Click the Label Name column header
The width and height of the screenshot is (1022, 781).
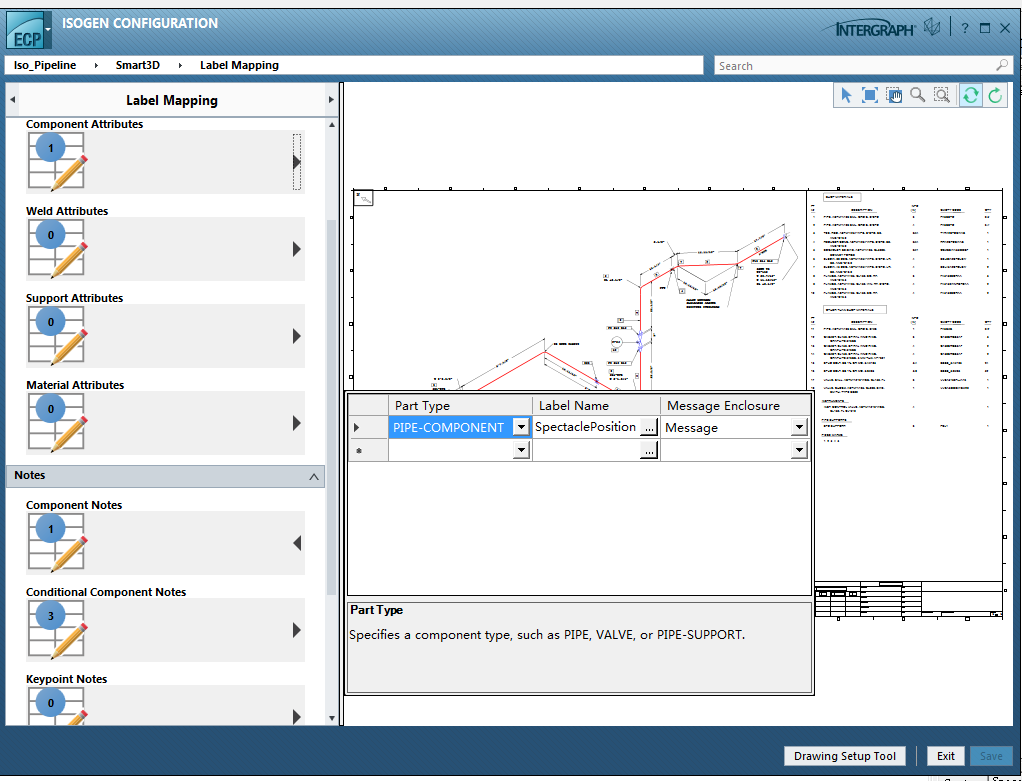[x=596, y=405]
